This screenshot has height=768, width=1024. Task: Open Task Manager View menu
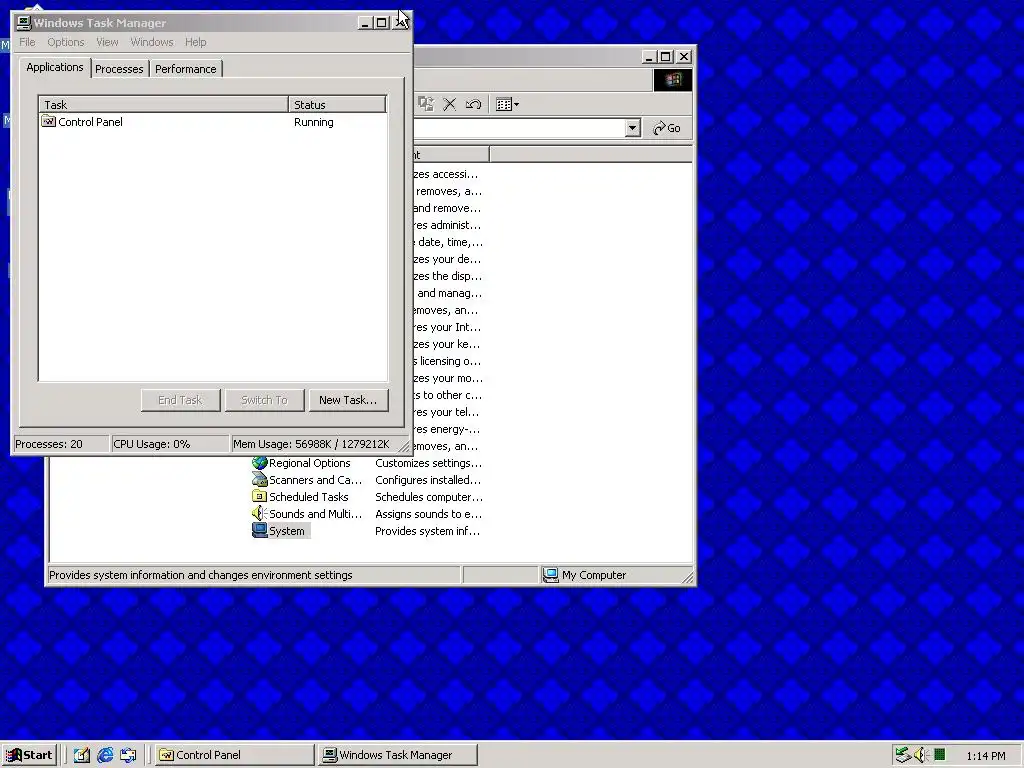click(107, 42)
